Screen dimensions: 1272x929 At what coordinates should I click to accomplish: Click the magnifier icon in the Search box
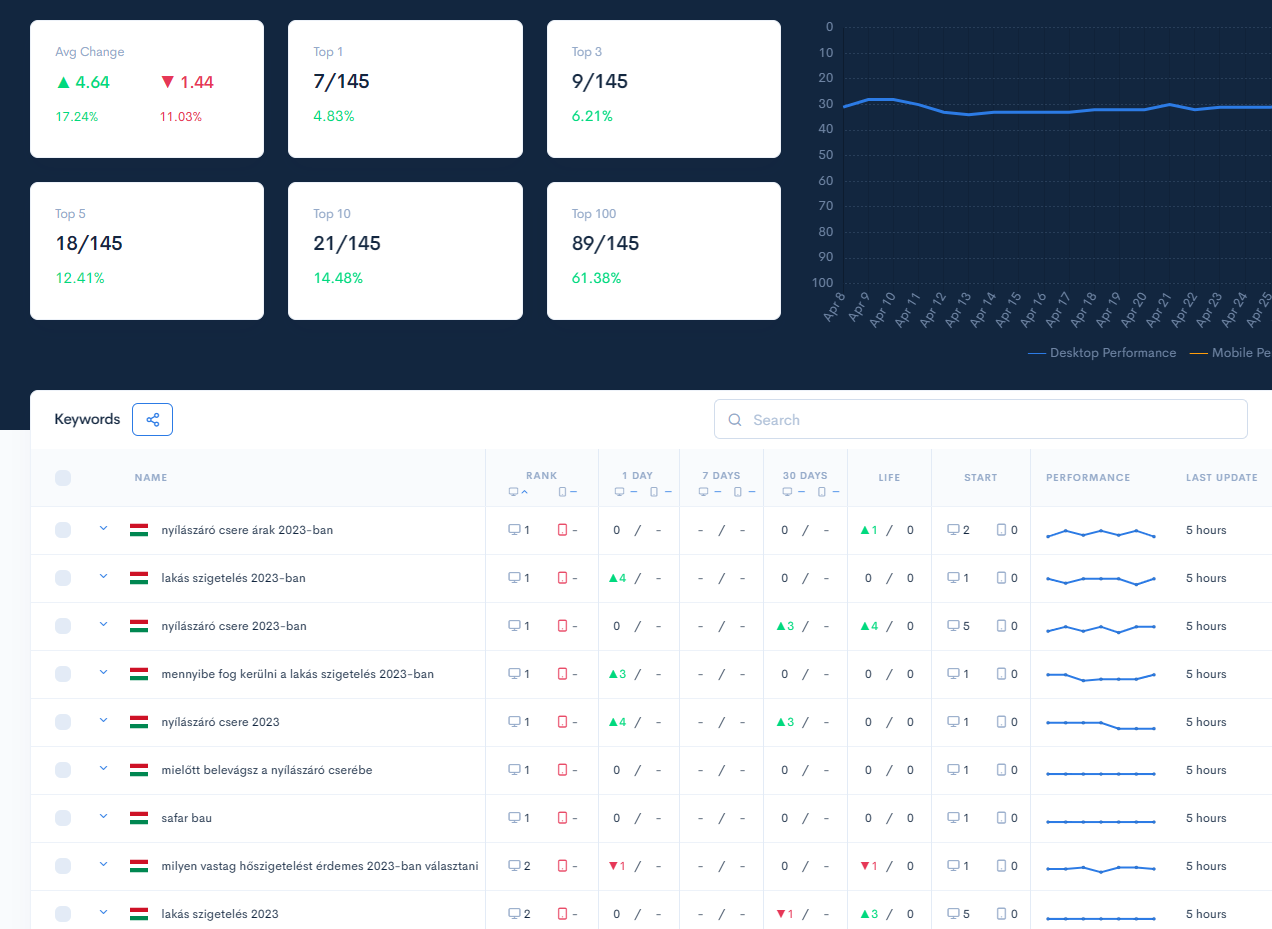[735, 420]
